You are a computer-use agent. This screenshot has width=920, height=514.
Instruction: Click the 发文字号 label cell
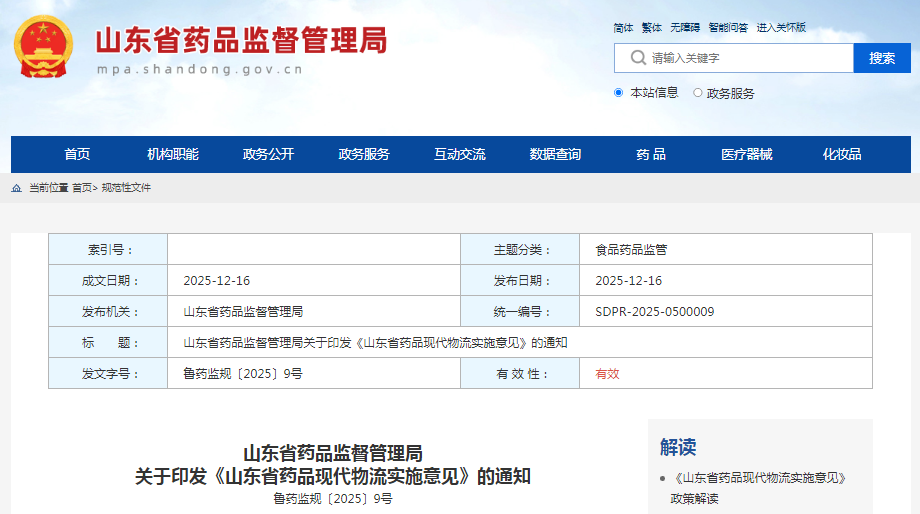click(x=108, y=373)
